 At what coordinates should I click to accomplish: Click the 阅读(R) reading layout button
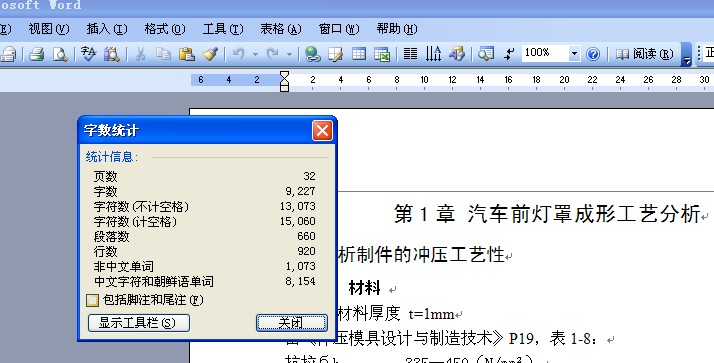644,54
